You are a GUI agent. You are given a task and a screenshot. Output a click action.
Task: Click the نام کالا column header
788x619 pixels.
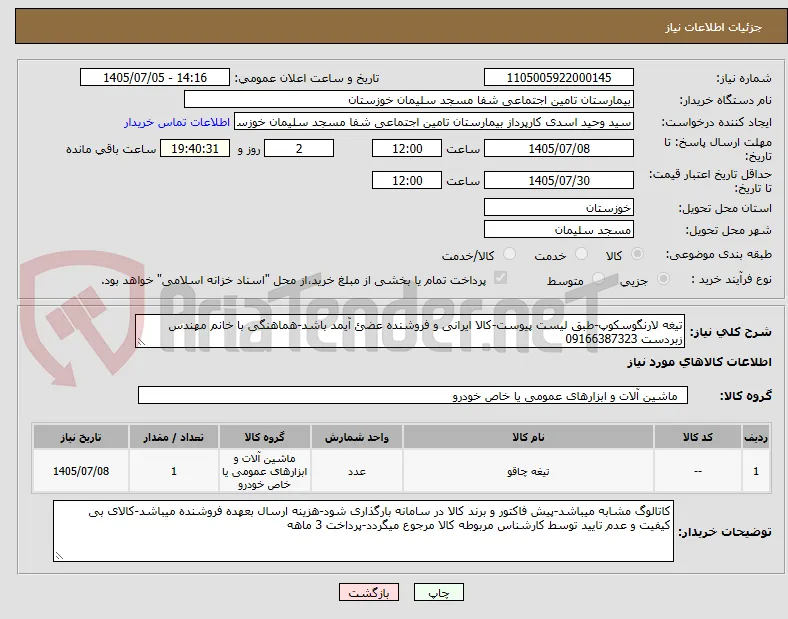(x=528, y=437)
